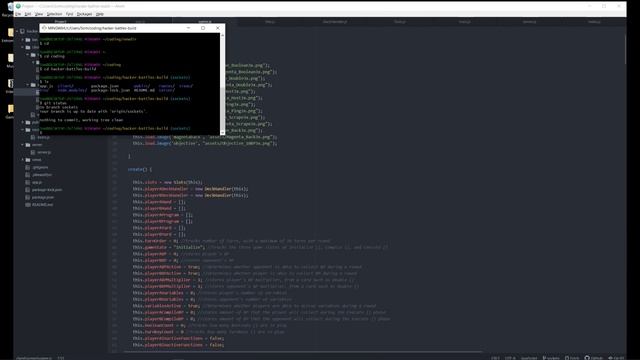Click Atom app icon in title bar
This screenshot has height=360, width=640.
point(18,6)
